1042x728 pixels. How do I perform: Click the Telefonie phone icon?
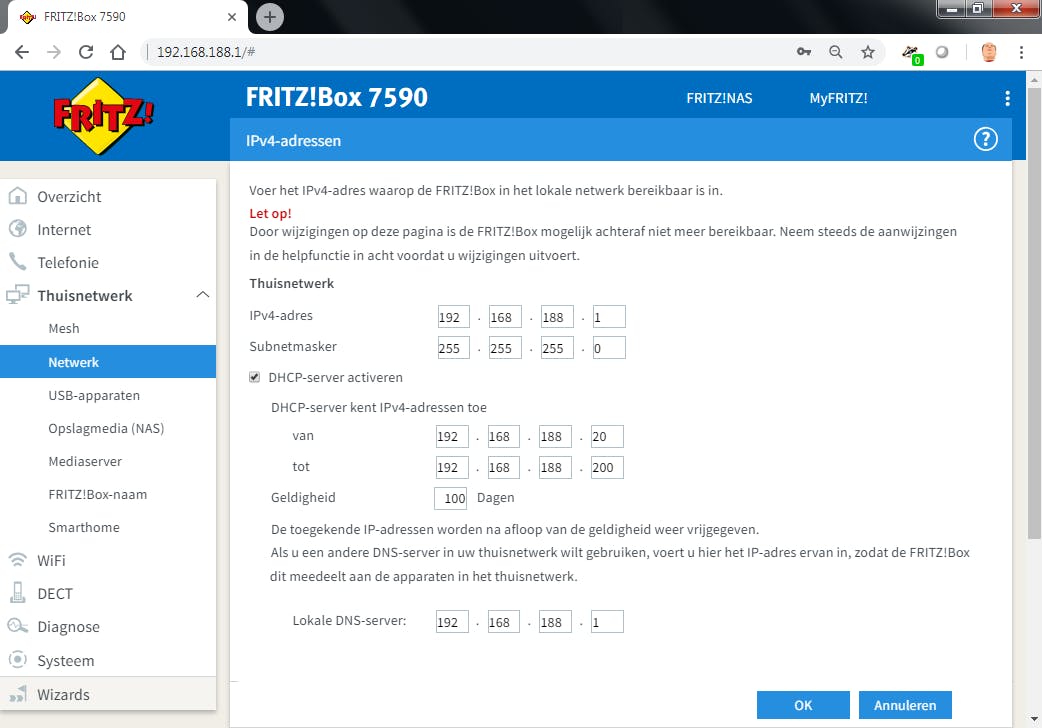click(x=17, y=261)
